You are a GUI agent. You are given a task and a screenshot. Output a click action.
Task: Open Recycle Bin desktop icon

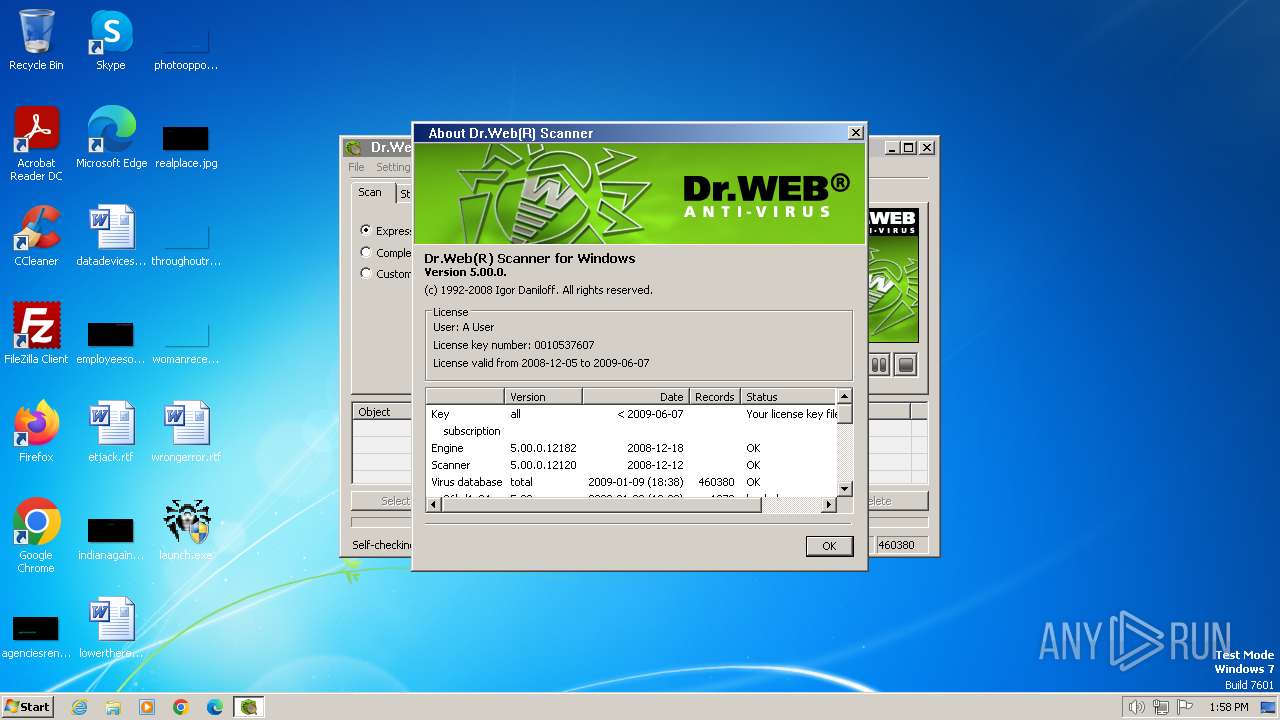(x=36, y=40)
